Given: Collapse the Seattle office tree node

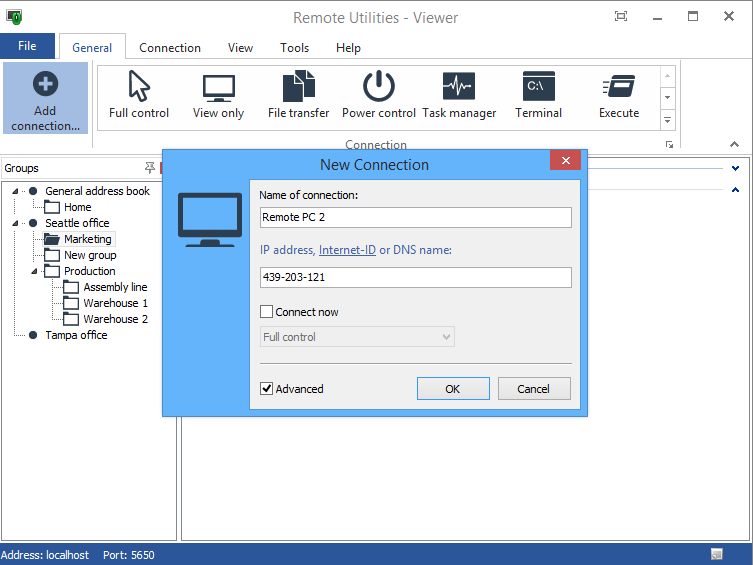Looking at the screenshot, I should click(x=15, y=223).
